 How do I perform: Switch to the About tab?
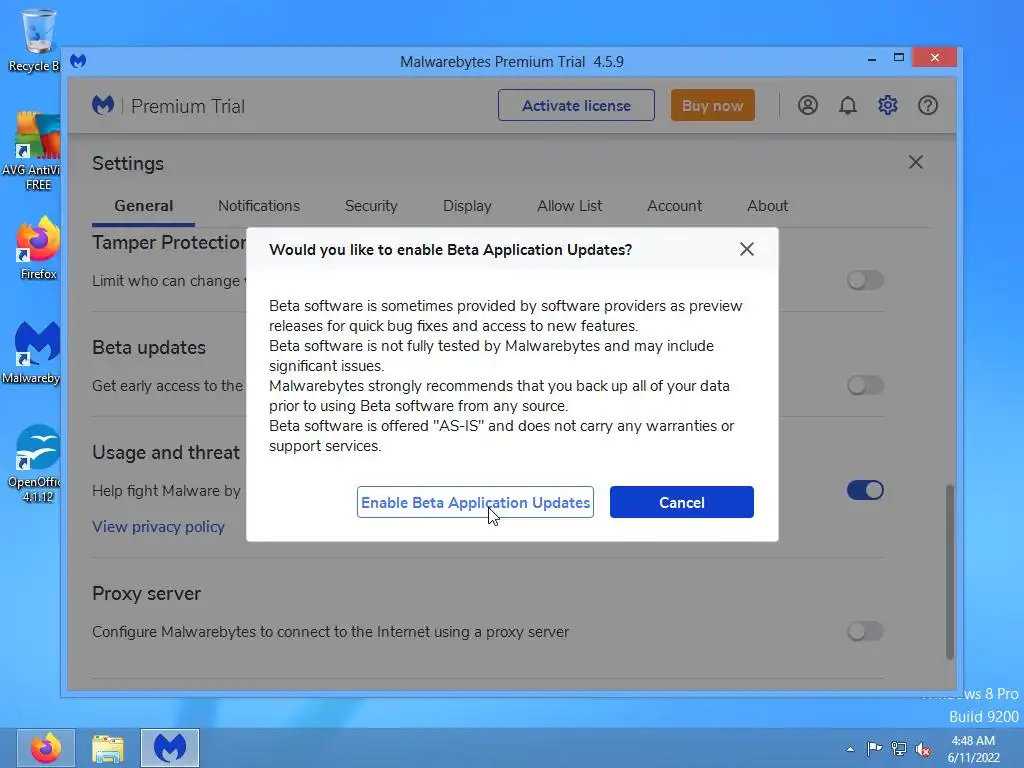click(767, 206)
